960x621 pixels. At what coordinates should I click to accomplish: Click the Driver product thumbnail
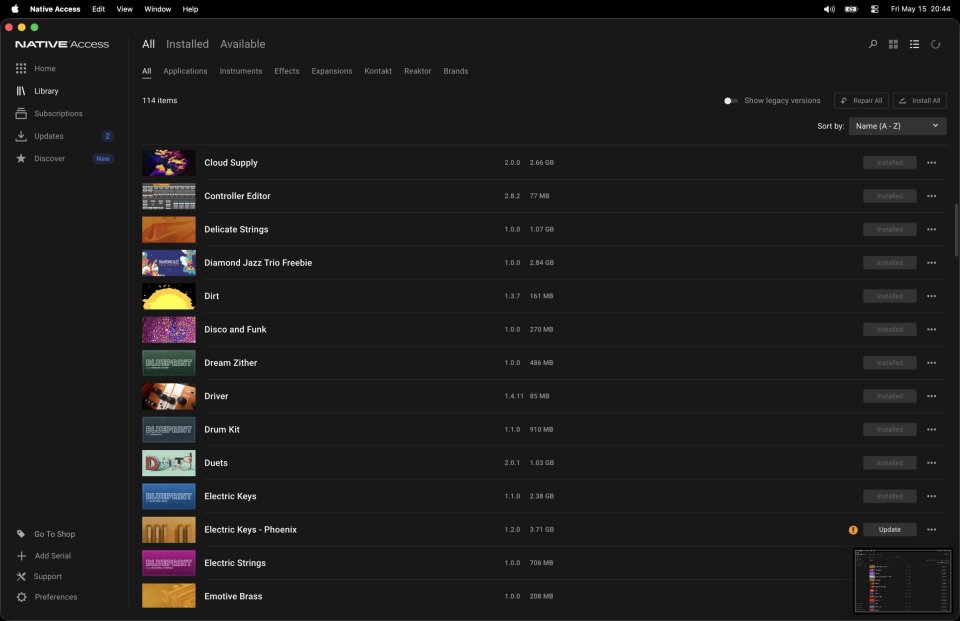(x=169, y=396)
